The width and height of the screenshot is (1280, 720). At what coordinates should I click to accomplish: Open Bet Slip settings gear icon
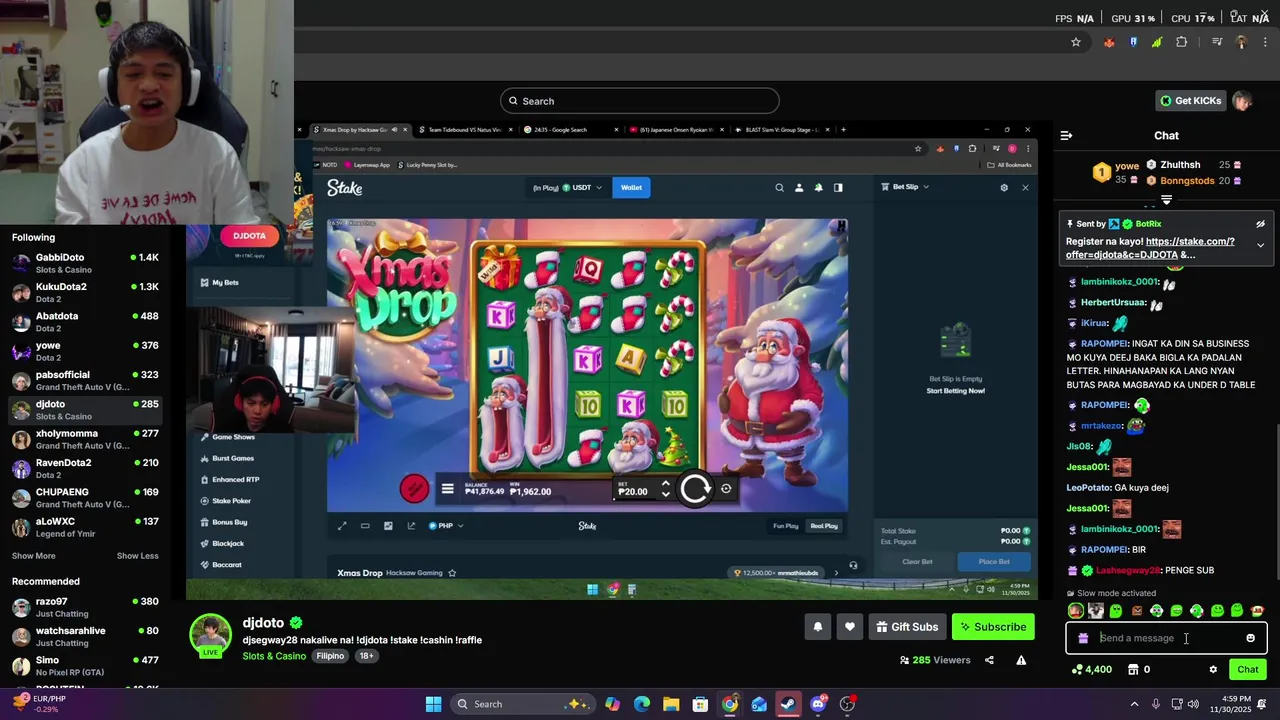coord(1004,187)
